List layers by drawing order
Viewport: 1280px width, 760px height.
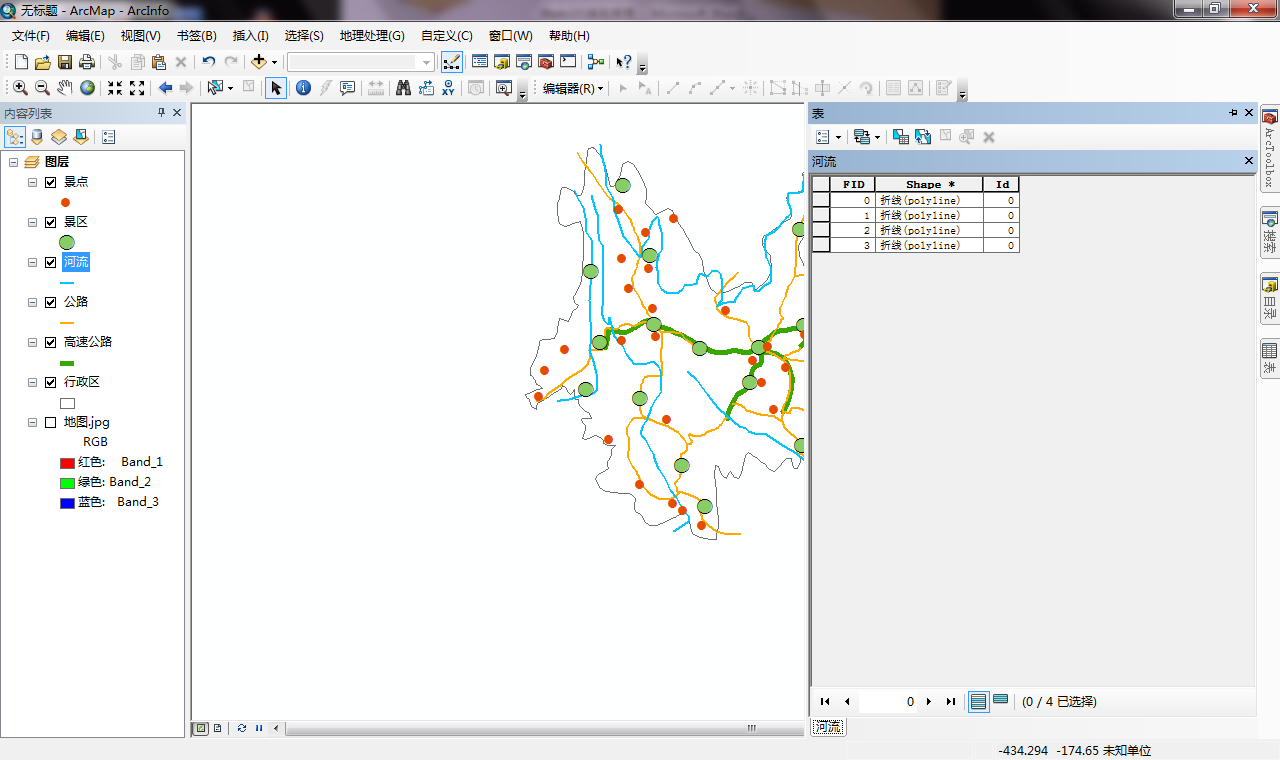[15, 137]
